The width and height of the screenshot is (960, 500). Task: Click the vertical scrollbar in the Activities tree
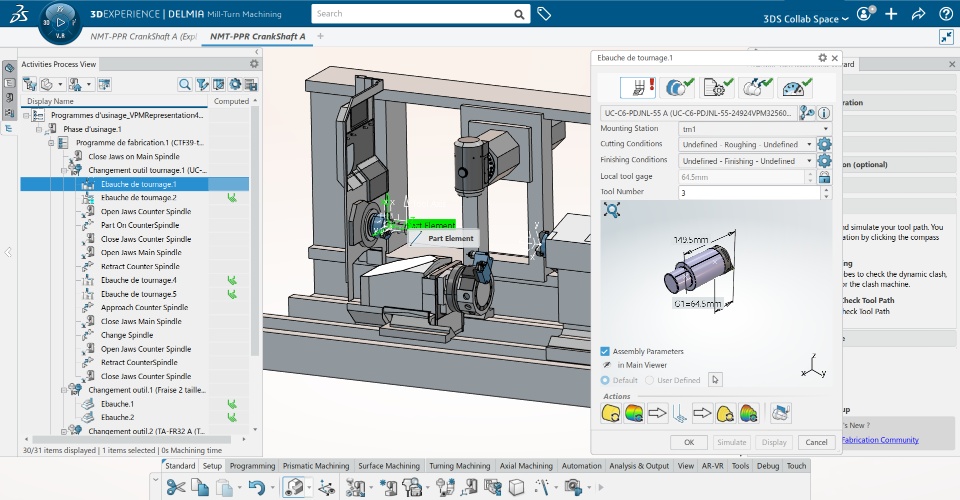(x=255, y=229)
